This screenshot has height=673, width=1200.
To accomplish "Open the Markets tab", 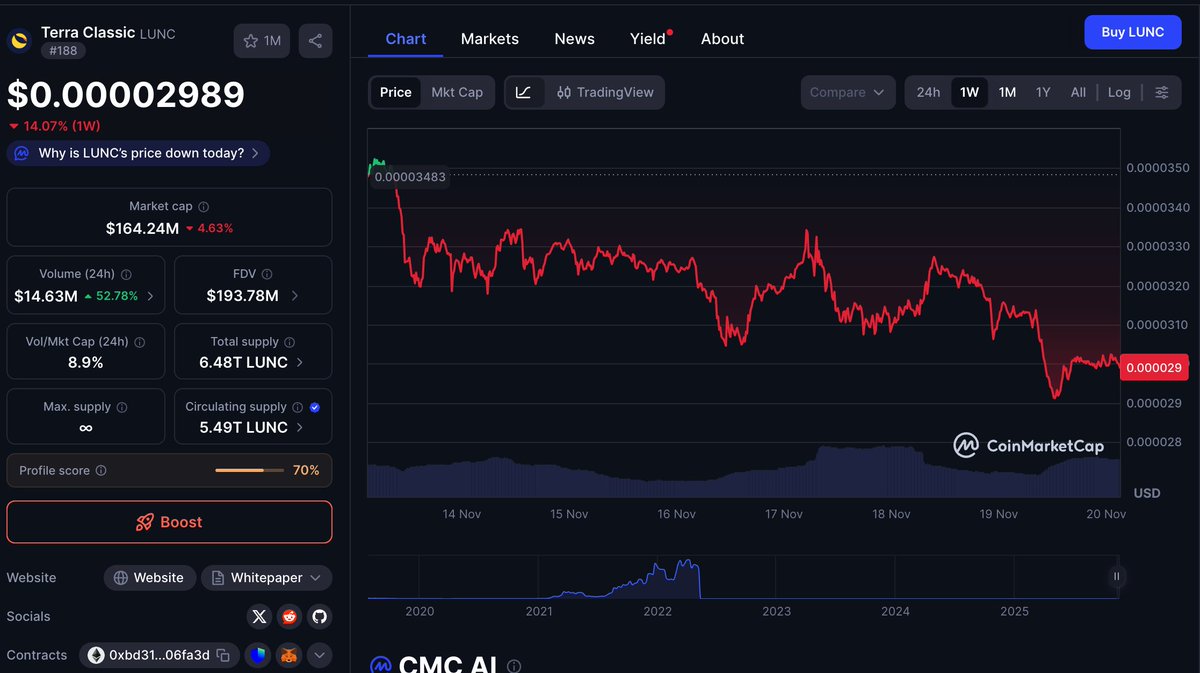I will (490, 39).
